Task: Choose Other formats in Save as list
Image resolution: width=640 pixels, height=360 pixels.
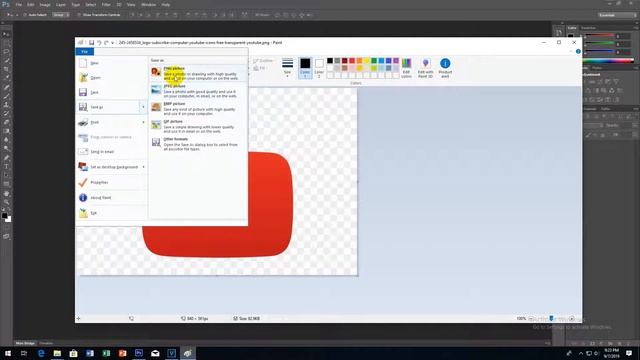Action: [x=198, y=144]
